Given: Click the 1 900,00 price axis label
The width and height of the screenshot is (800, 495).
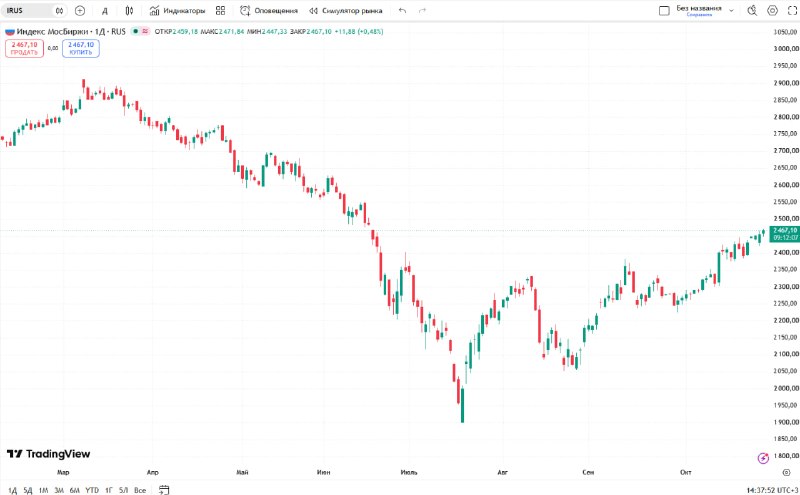Looking at the screenshot, I should coord(786,422).
